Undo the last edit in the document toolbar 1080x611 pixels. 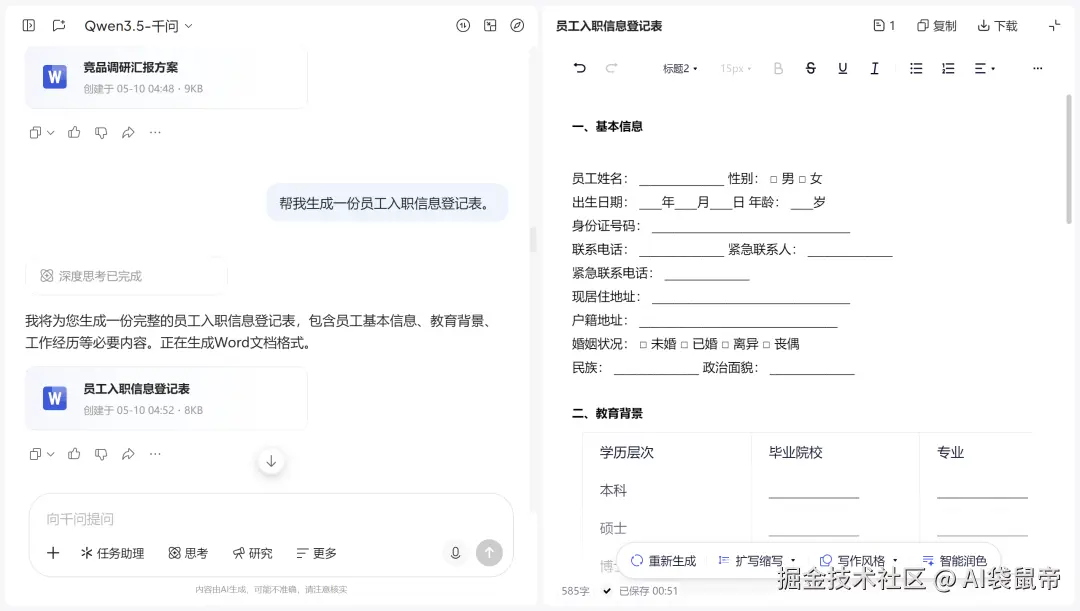tap(580, 68)
